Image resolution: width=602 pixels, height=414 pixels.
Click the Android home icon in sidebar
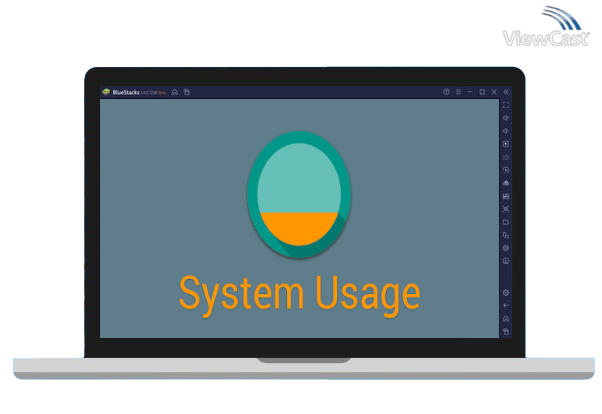(506, 319)
